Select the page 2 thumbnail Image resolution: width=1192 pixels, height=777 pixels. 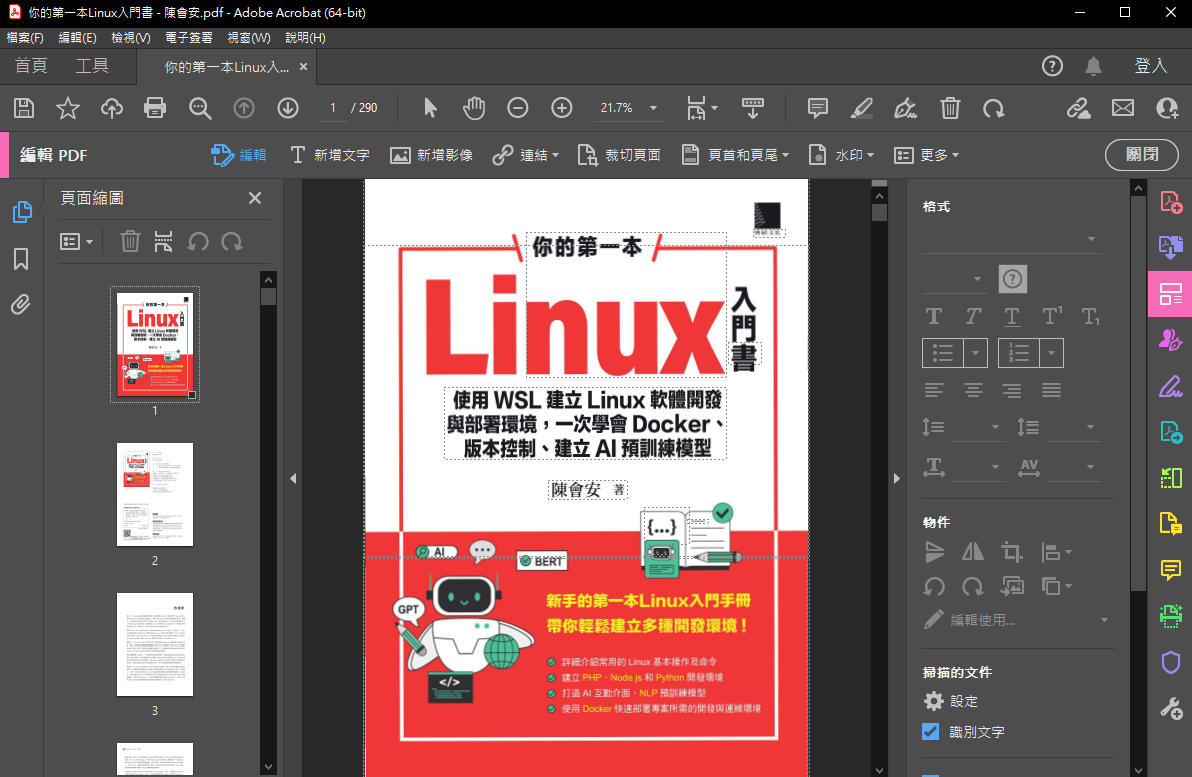click(155, 495)
